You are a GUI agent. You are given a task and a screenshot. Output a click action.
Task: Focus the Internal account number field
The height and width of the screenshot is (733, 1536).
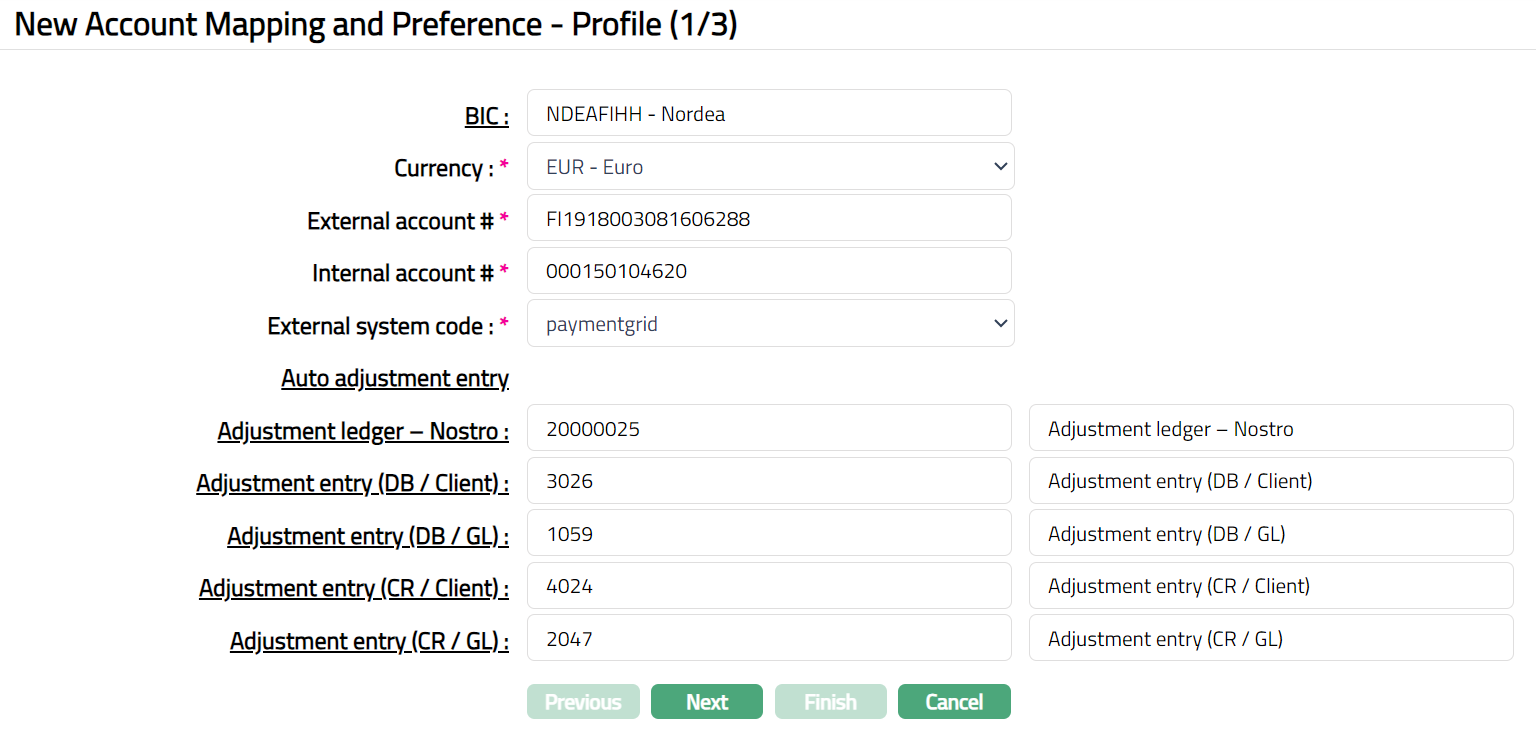[768, 271]
